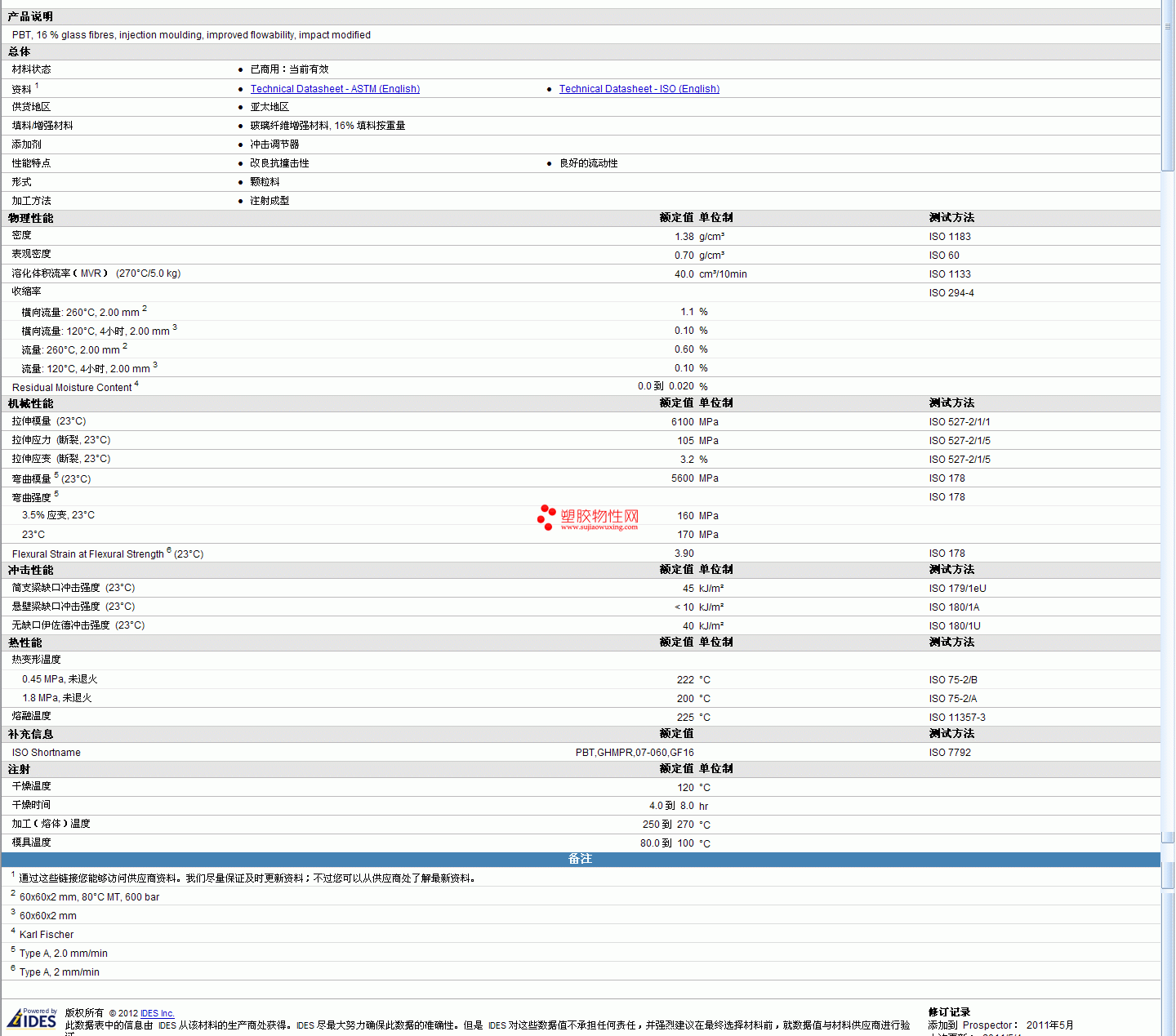Click the www.sujiaowuxing.com watermark URL
1176x1036 pixels.
(599, 527)
